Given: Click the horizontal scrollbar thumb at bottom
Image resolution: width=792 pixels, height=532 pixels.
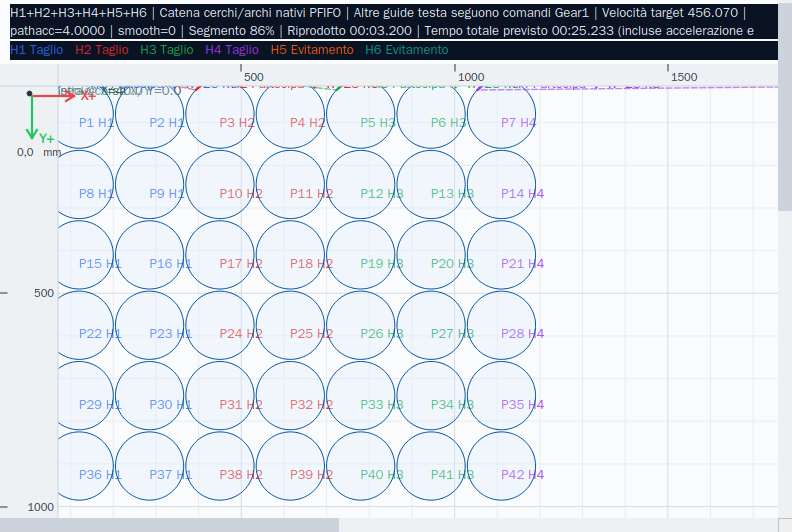Looking at the screenshot, I should 169,525.
